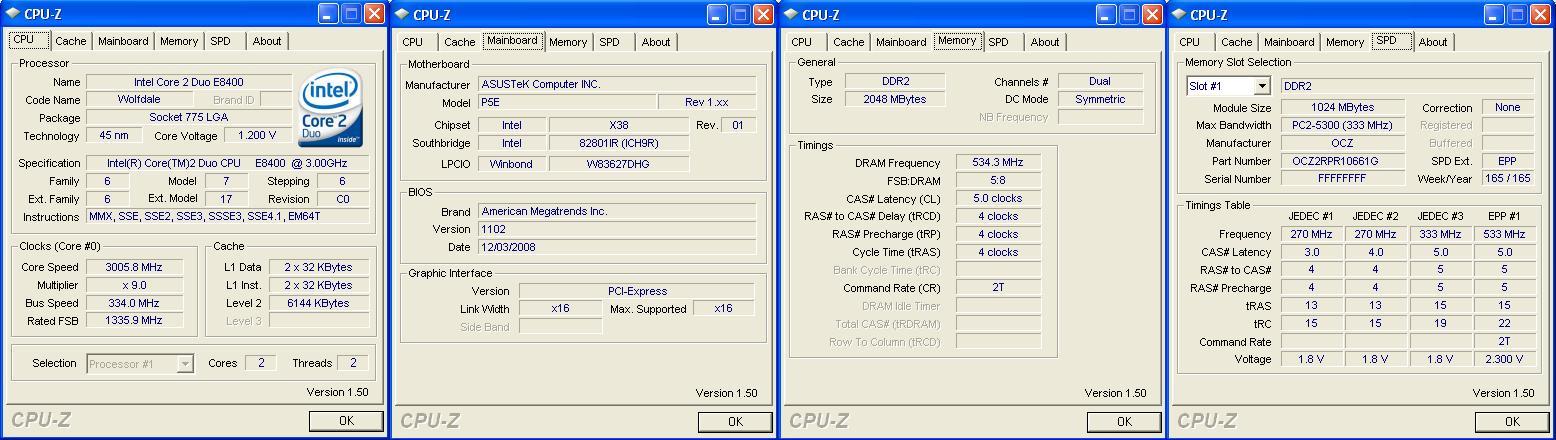Viewport: 1556px width, 440px height.
Task: Click the Multiplier value 'x 9.0'
Action: click(x=134, y=285)
